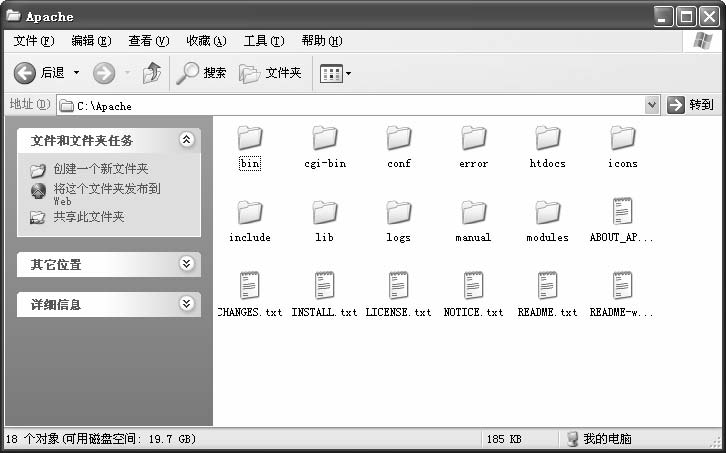Select the CHANGES.txt file icon
Viewport: 726px width, 453px height.
[x=250, y=286]
